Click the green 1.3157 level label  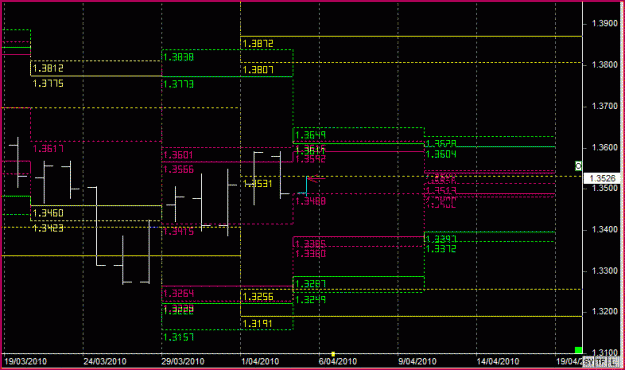(179, 337)
